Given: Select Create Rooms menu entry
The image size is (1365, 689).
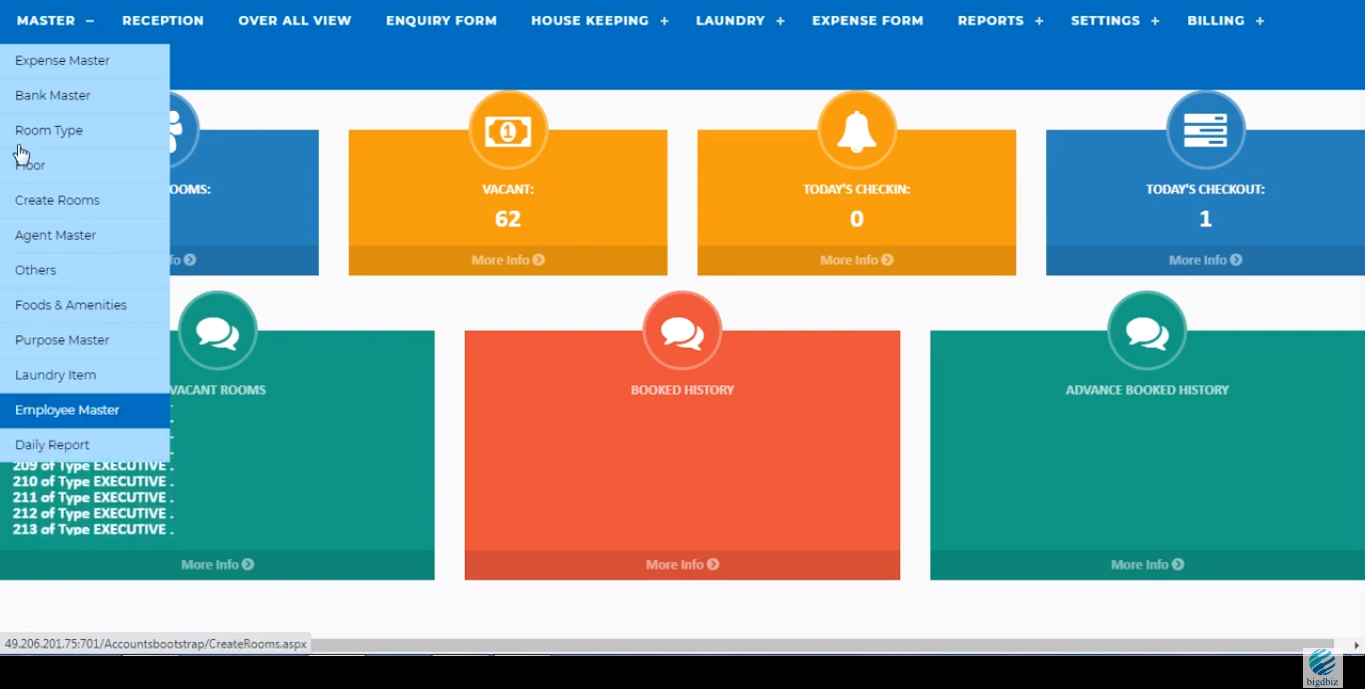Looking at the screenshot, I should click(84, 201).
